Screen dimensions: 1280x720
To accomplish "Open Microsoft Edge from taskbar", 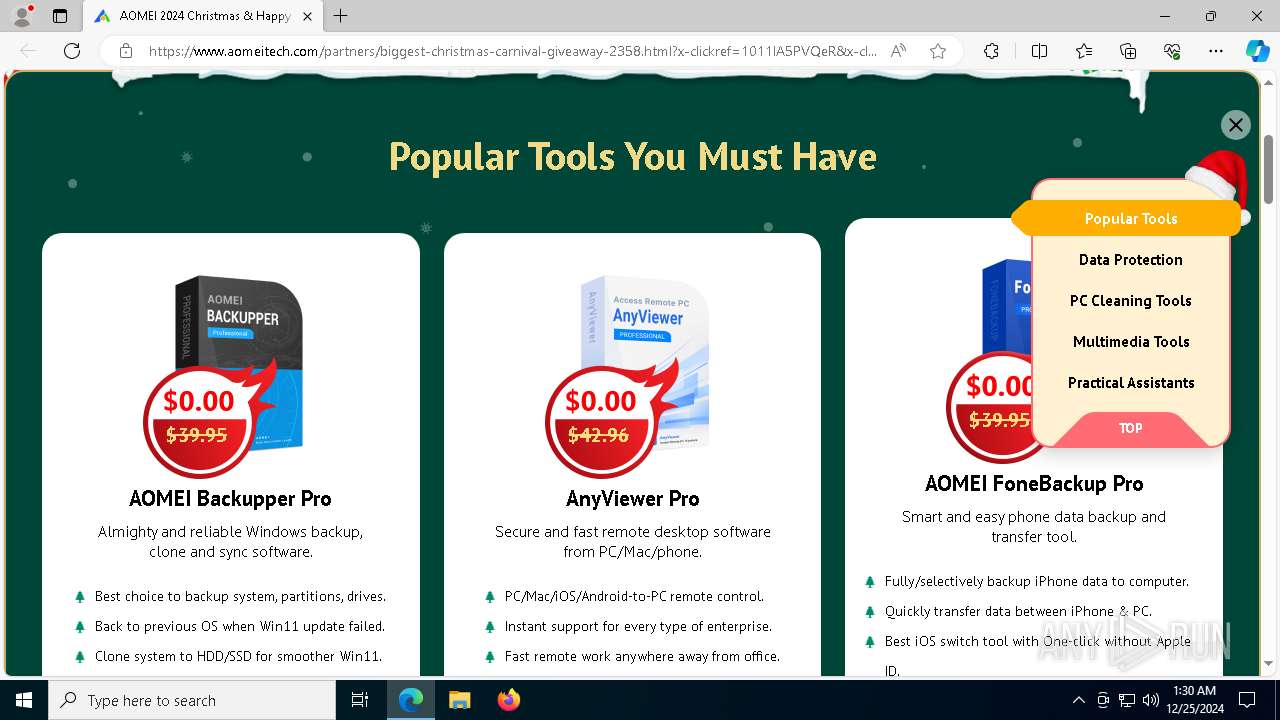I will (411, 700).
